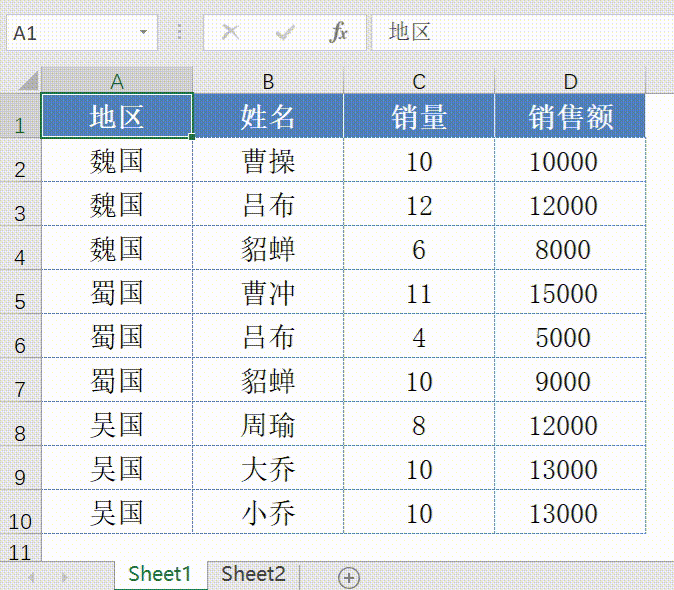Select the cell containing 周瑜
Image resolution: width=674 pixels, height=590 pixels.
point(268,425)
